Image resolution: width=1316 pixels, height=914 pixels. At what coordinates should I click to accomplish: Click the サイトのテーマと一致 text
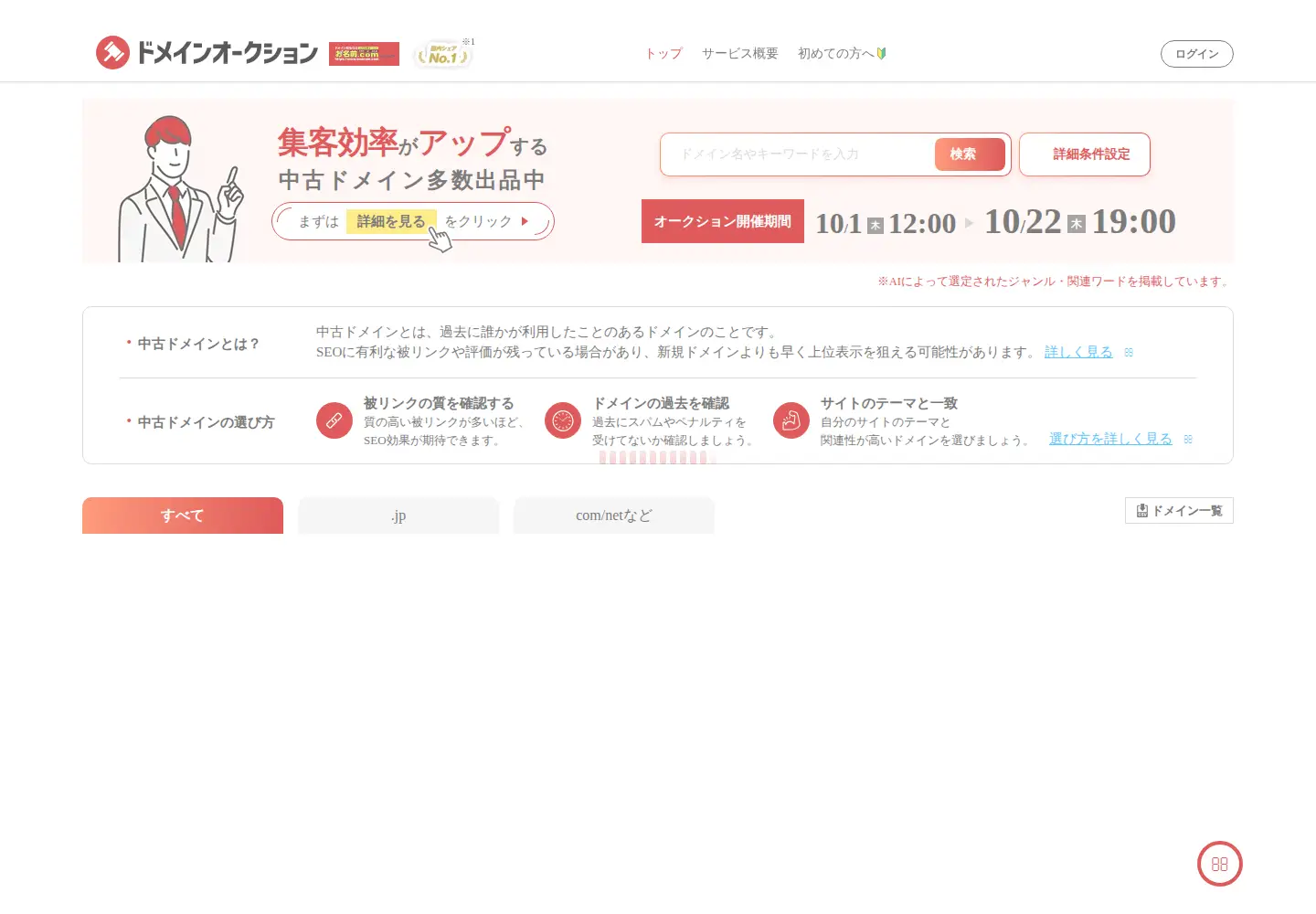(889, 403)
